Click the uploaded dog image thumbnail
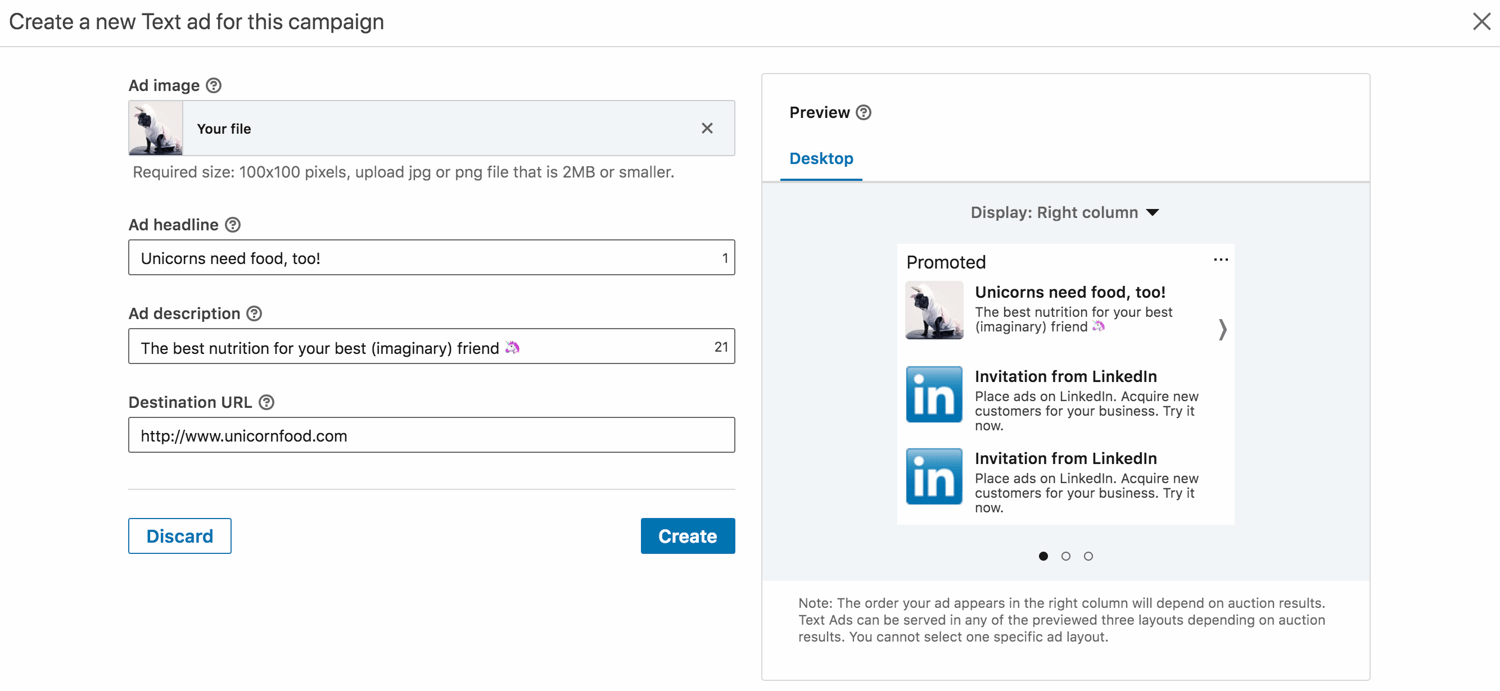 point(156,128)
